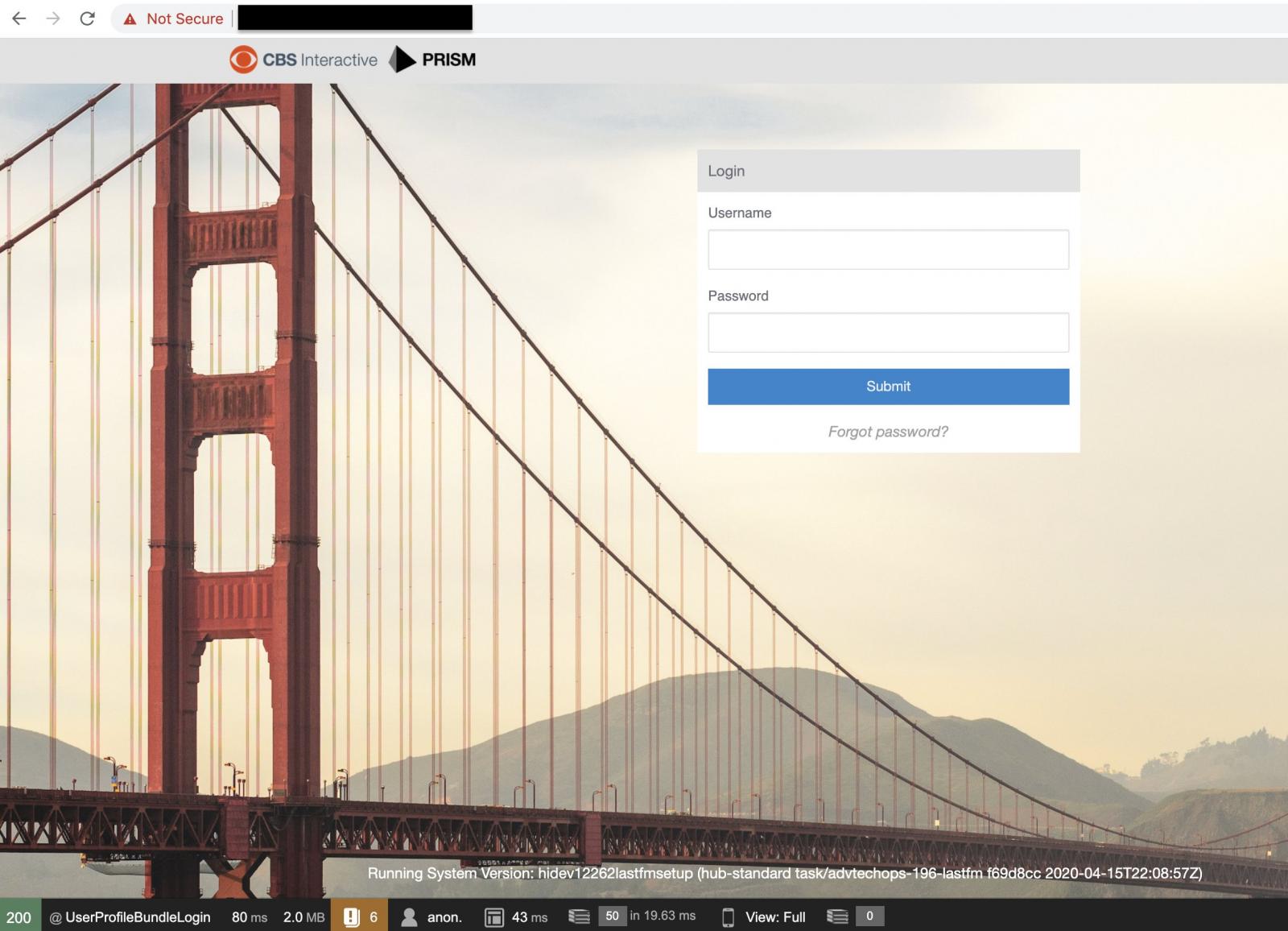Click the 200 HTTP status indicator
Image resolution: width=1288 pixels, height=931 pixels.
[19, 917]
